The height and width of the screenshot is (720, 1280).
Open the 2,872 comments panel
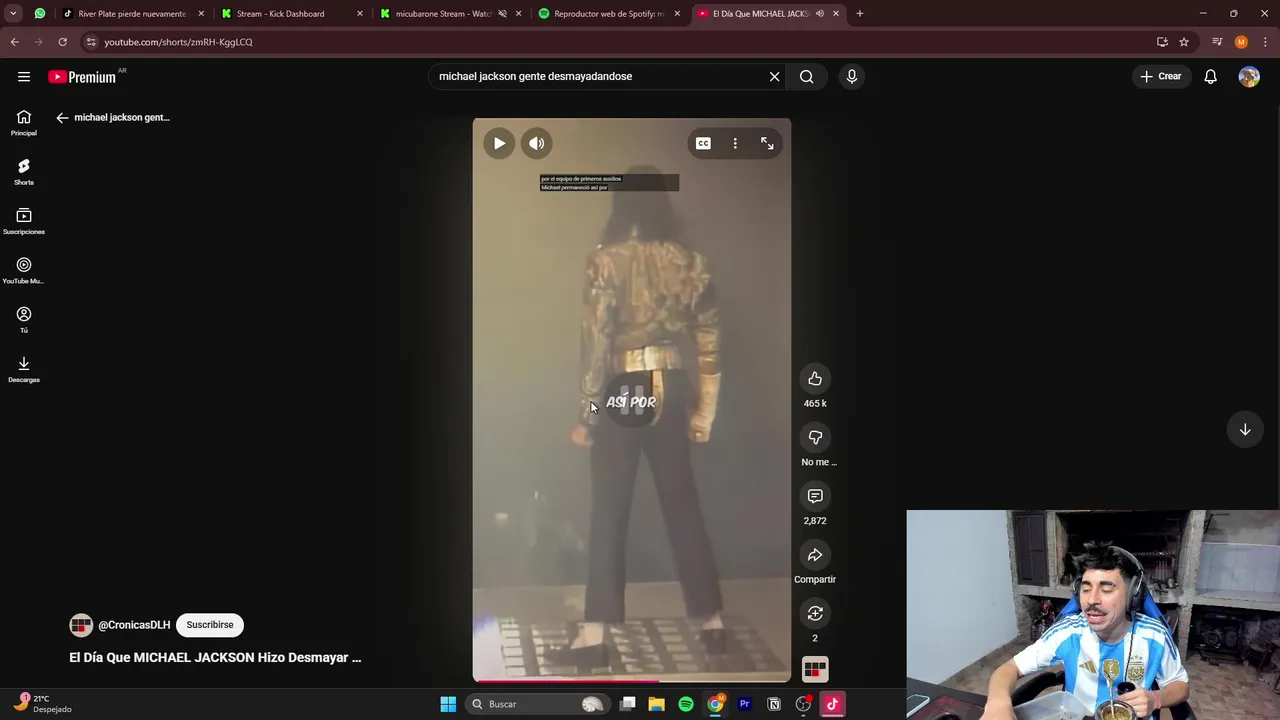tap(815, 496)
